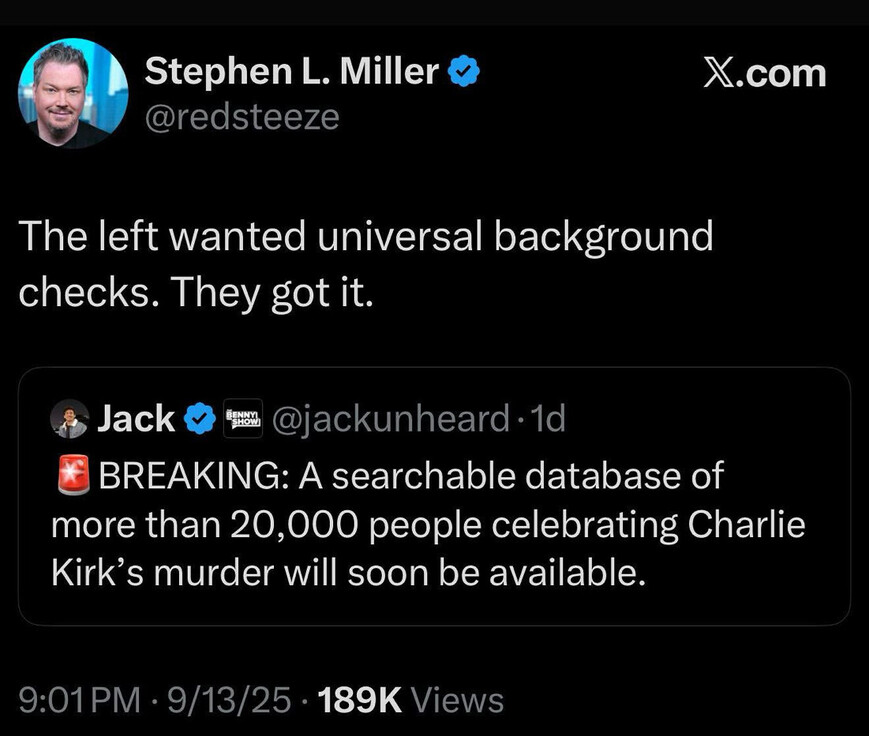Click Jack's blue verified checkmark
Image resolution: width=869 pixels, height=736 pixels.
pyautogui.click(x=201, y=419)
